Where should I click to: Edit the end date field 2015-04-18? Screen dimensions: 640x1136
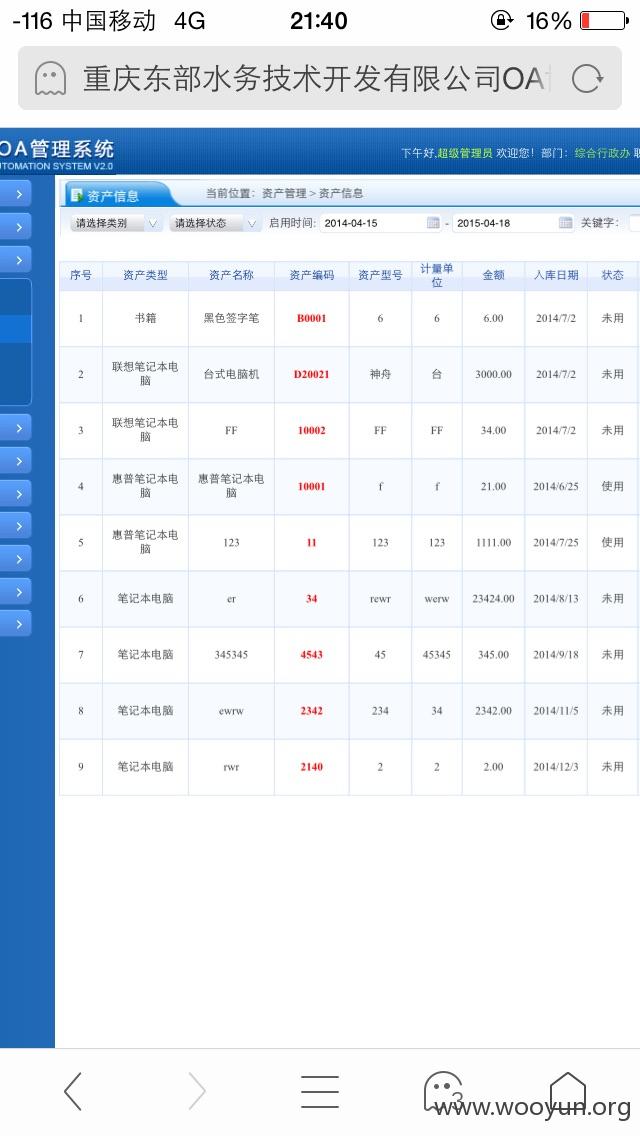pos(513,223)
